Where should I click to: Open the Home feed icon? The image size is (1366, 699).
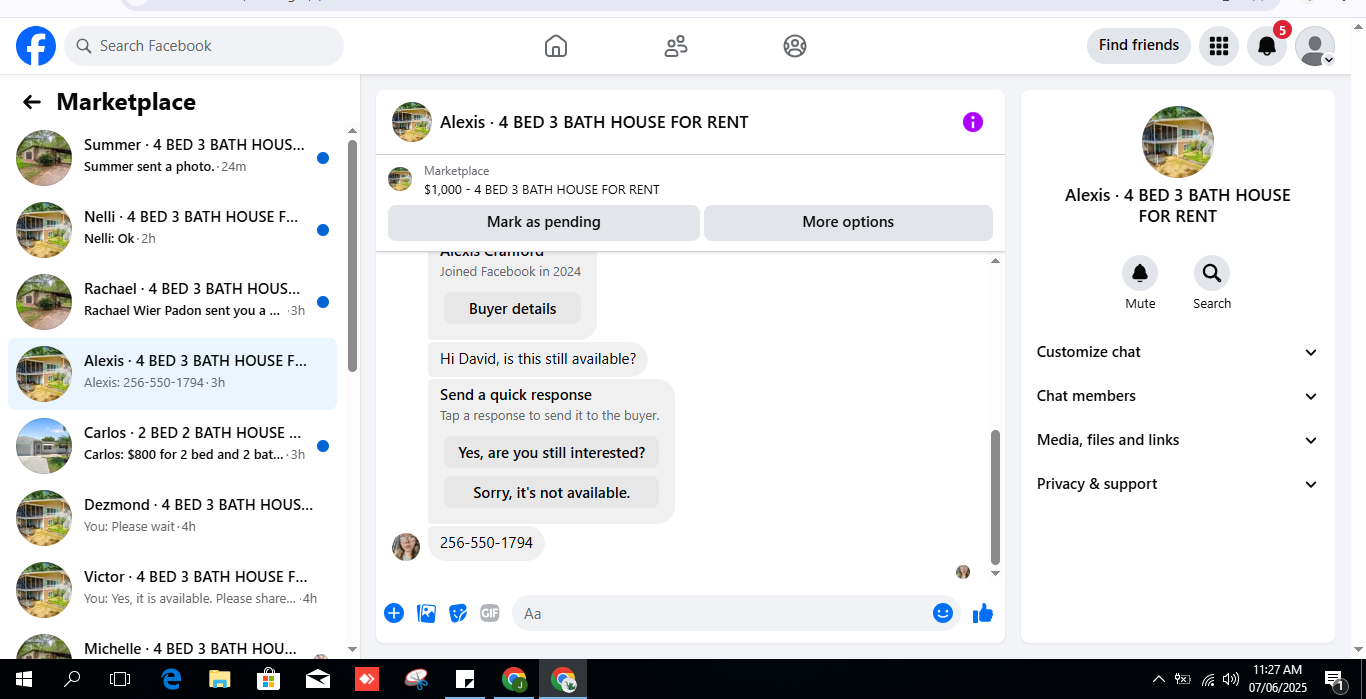556,46
